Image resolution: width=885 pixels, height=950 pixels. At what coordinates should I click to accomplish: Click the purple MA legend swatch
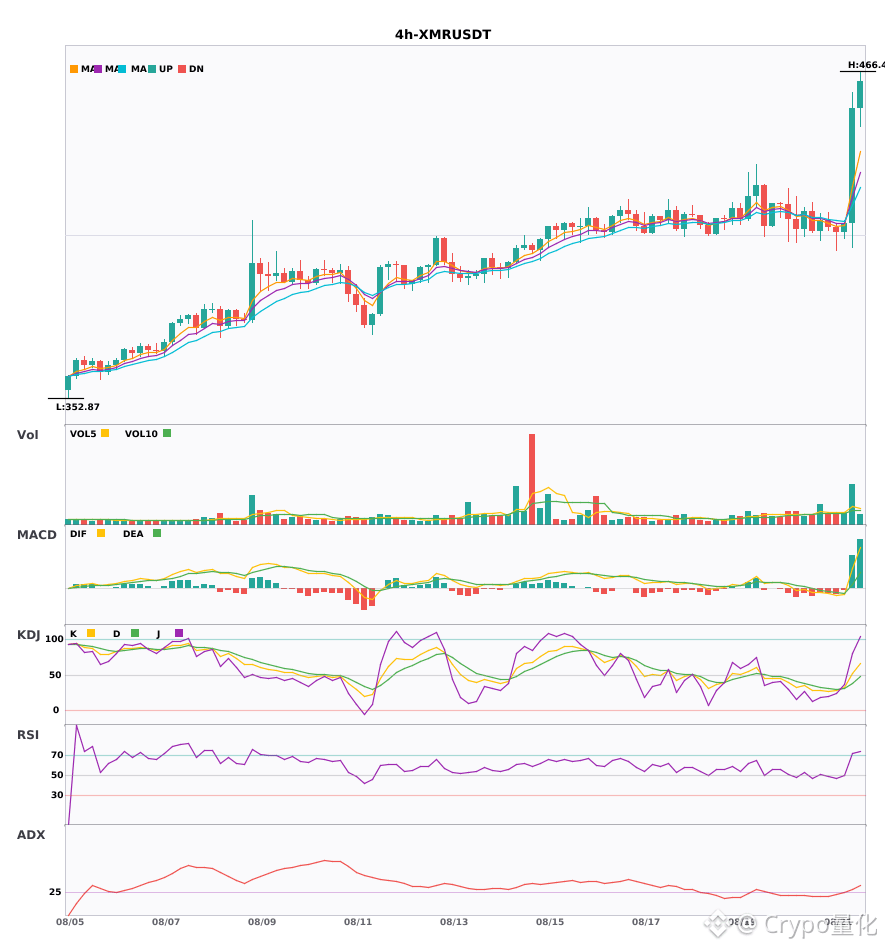[x=98, y=69]
